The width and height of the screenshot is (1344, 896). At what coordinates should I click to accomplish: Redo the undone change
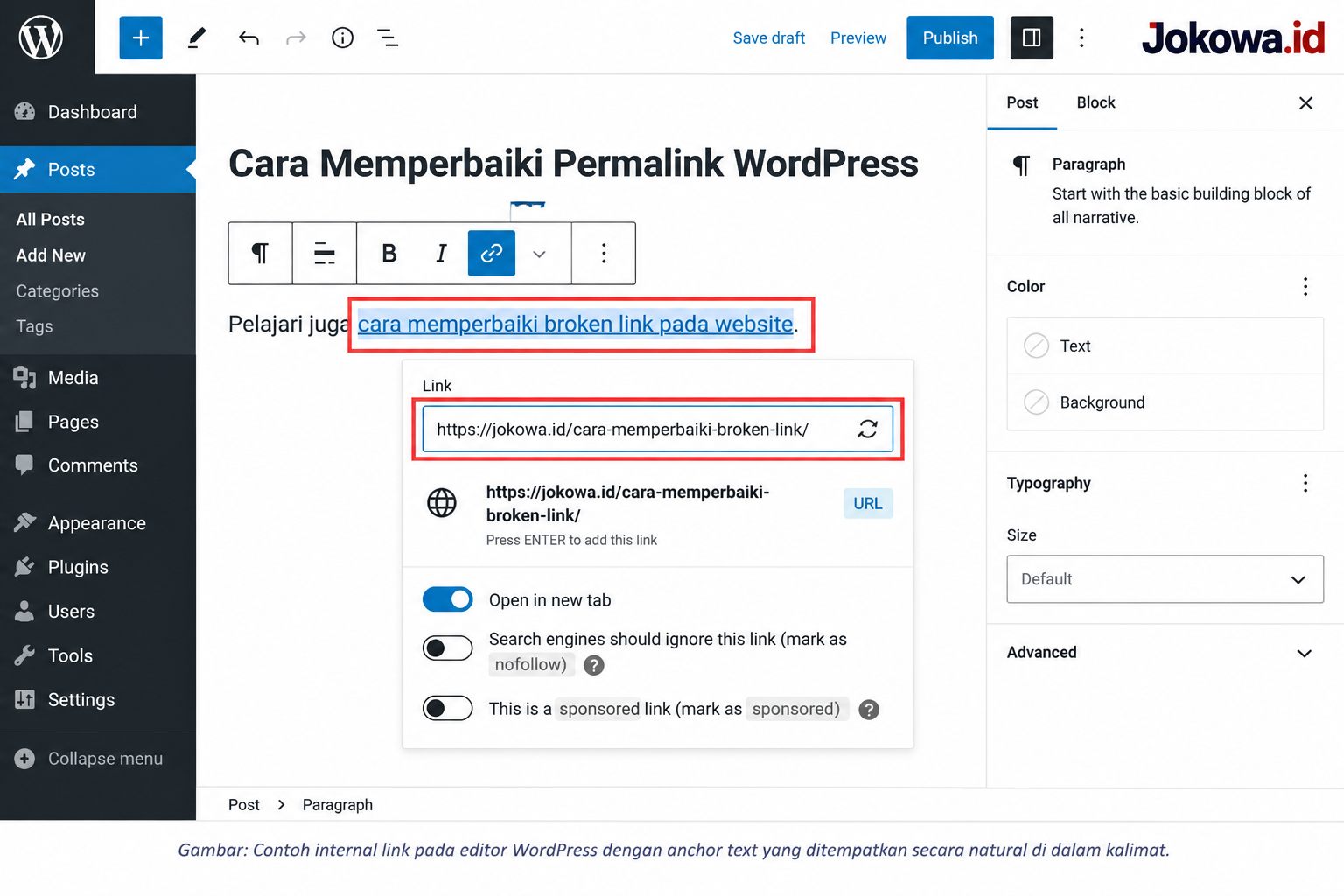point(296,38)
